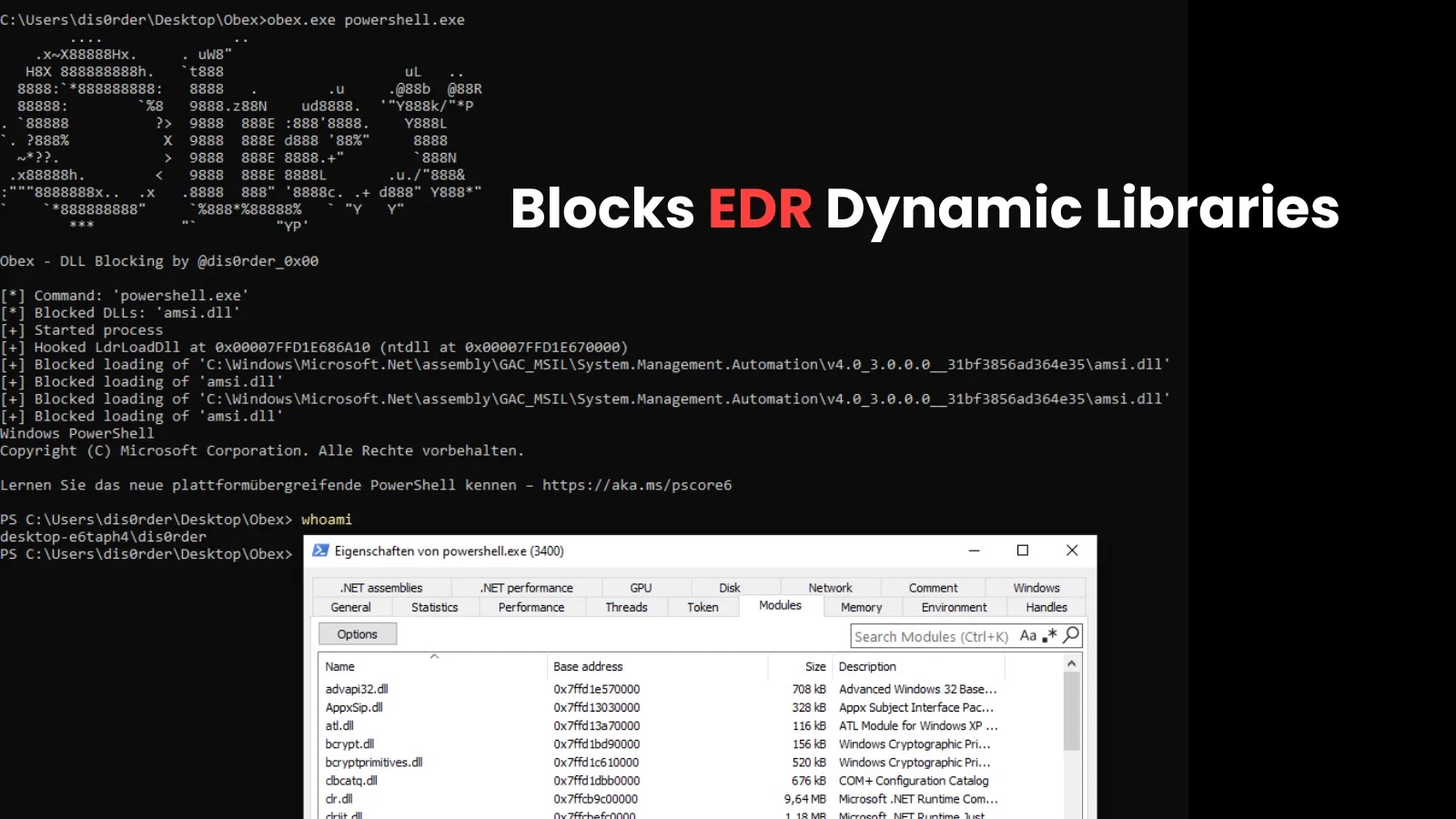Open the .NET assemblies tab
This screenshot has width=1456, height=819.
[381, 587]
